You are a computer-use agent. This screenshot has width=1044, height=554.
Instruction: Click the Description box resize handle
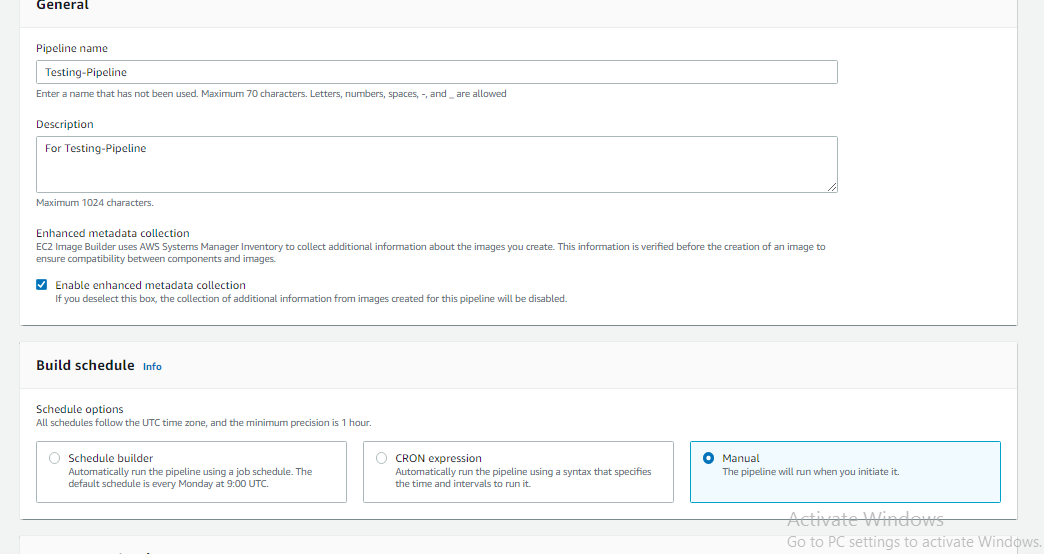pos(832,186)
